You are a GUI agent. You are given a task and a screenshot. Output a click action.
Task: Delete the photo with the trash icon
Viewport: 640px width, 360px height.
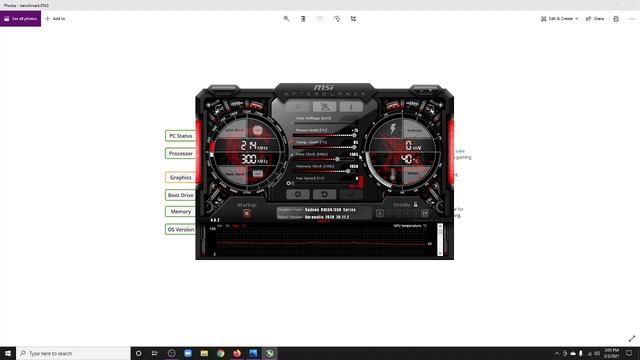[x=303, y=19]
